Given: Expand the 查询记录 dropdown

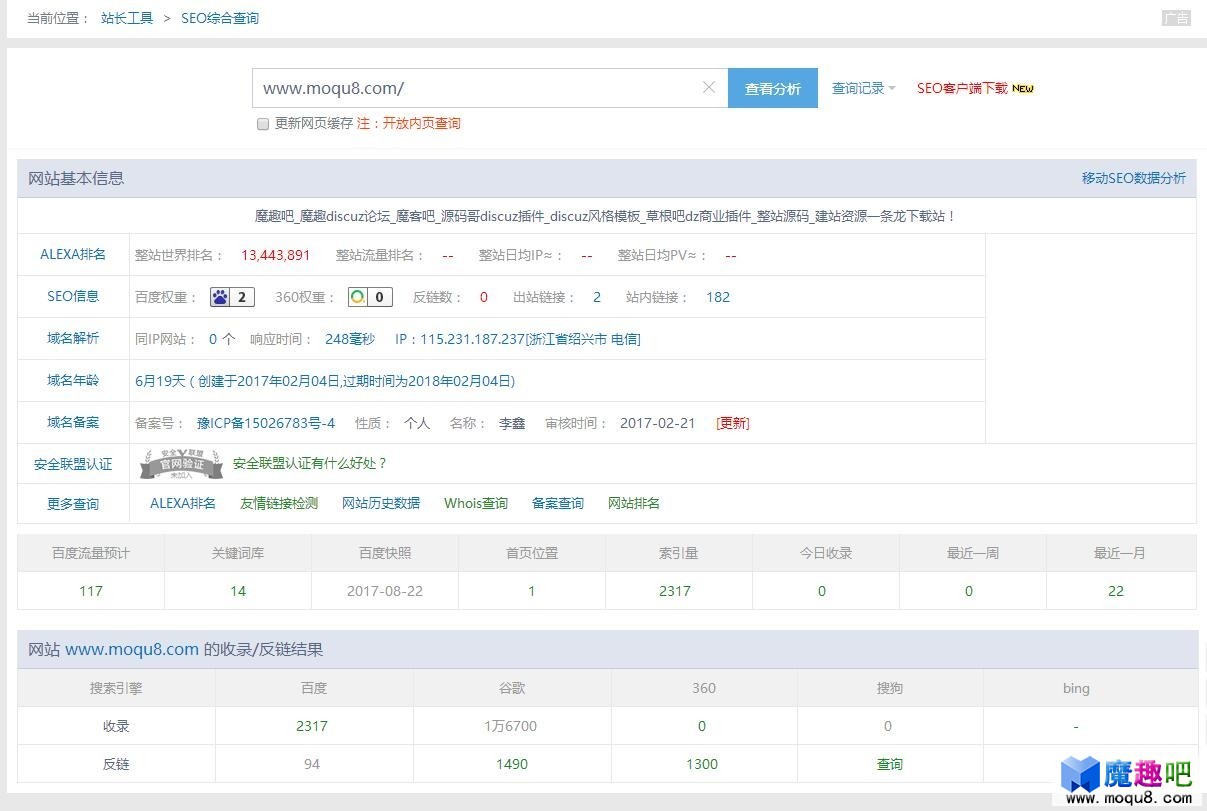Looking at the screenshot, I should click(864, 88).
